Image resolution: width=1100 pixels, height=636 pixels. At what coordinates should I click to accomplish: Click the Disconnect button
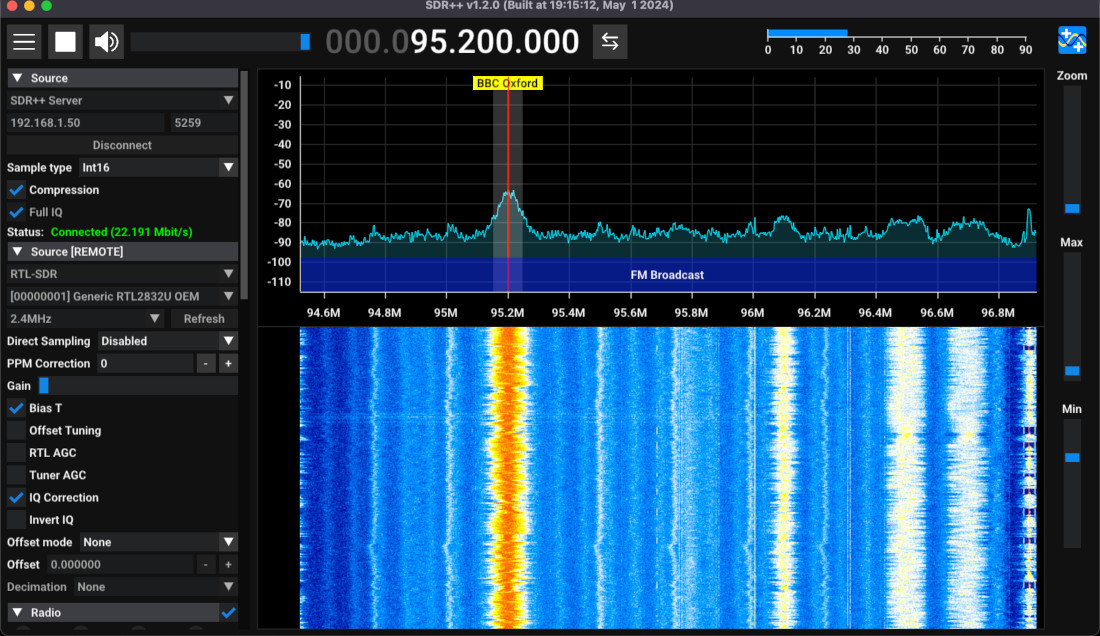click(x=123, y=145)
